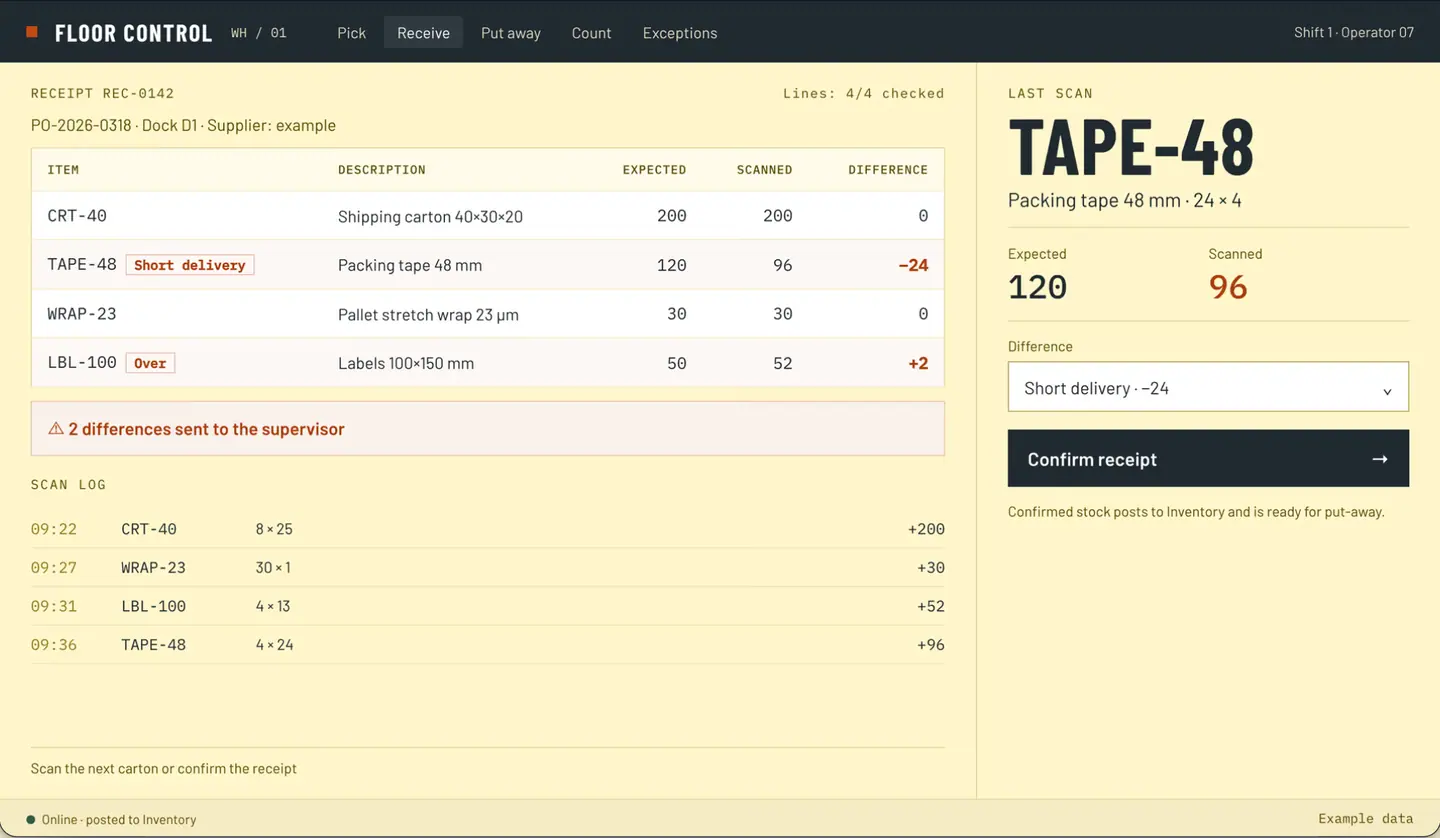This screenshot has height=838, width=1440.
Task: Click the 2 differences sent to supervisor banner
Action: coord(488,429)
